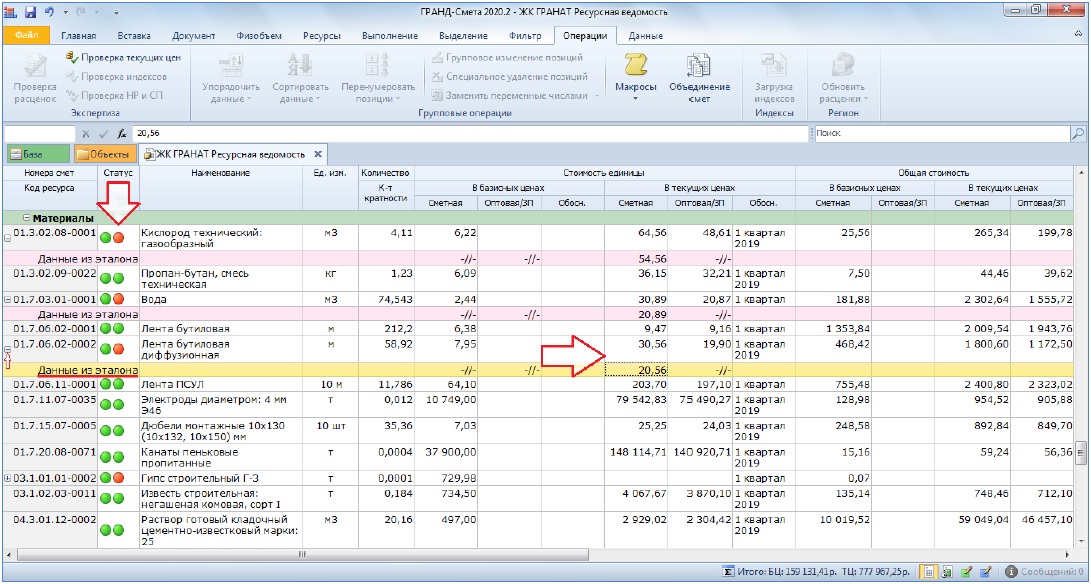Open the Выделение ribbon tab
Screen dimensions: 1091x584
(463, 36)
